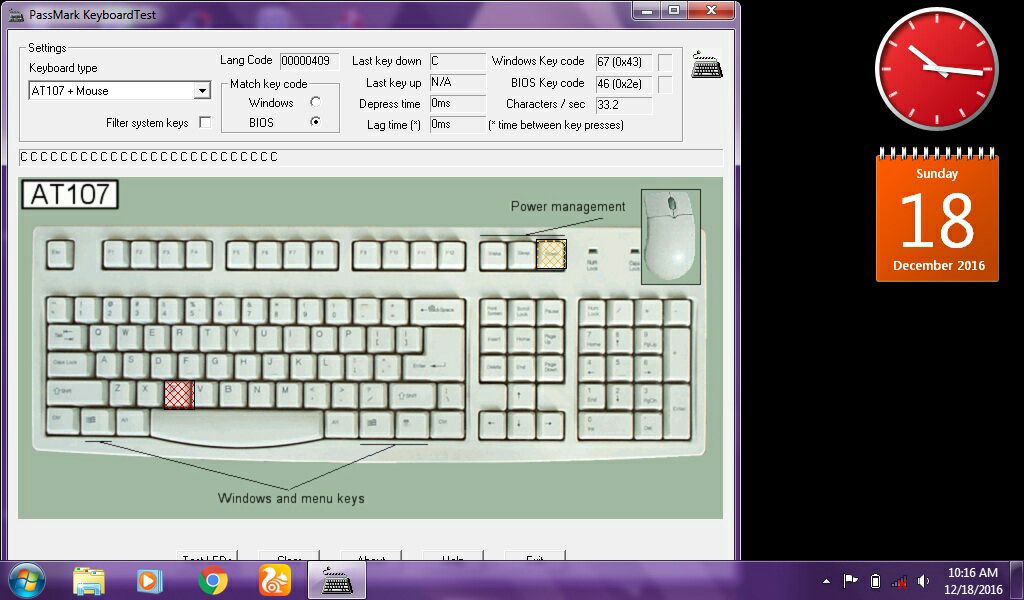Click the BIOS Key code field 46 (0x2e)

coord(624,84)
